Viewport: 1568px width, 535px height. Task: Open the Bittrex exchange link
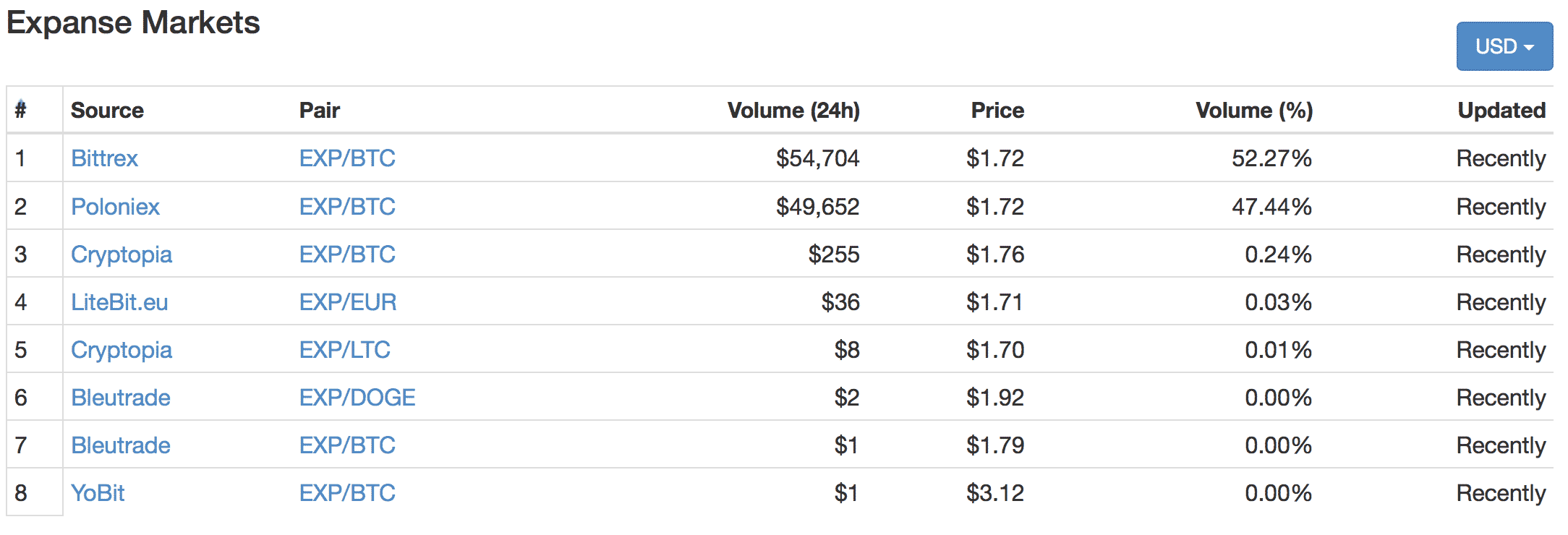coord(104,158)
